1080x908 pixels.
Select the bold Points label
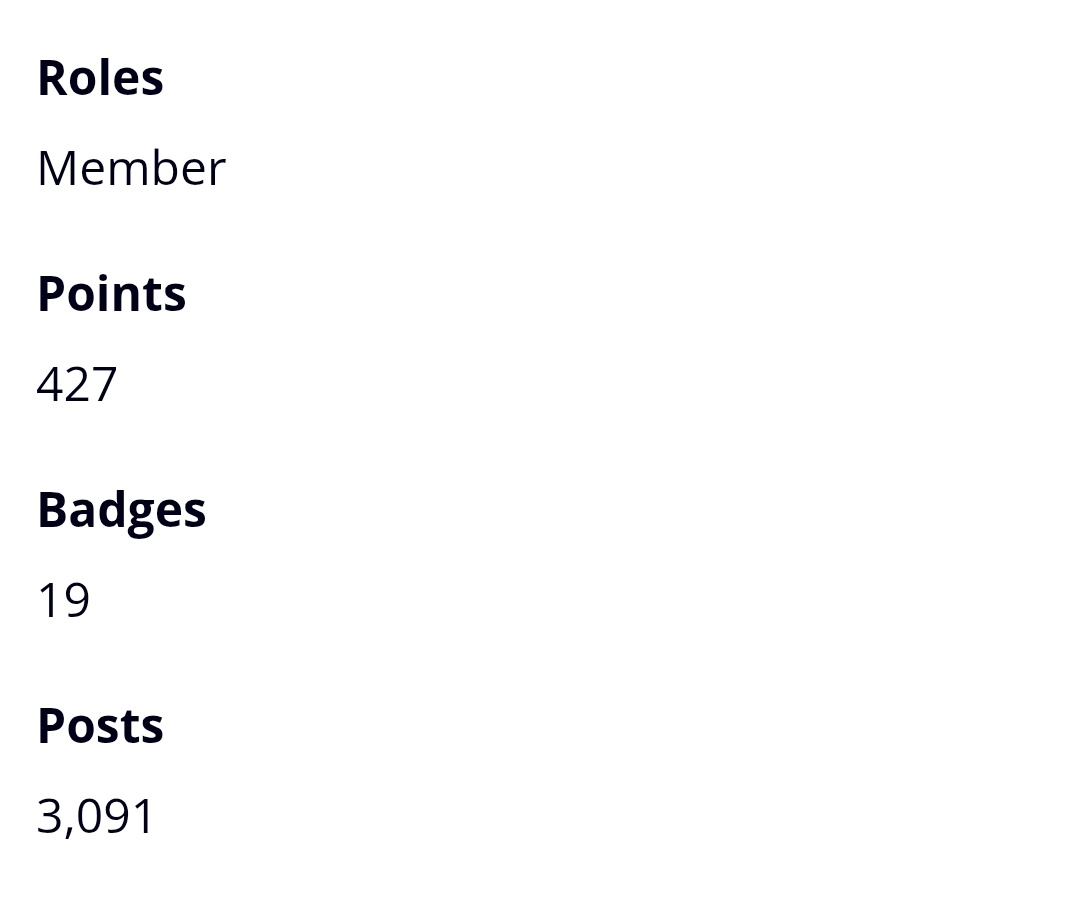pos(111,294)
